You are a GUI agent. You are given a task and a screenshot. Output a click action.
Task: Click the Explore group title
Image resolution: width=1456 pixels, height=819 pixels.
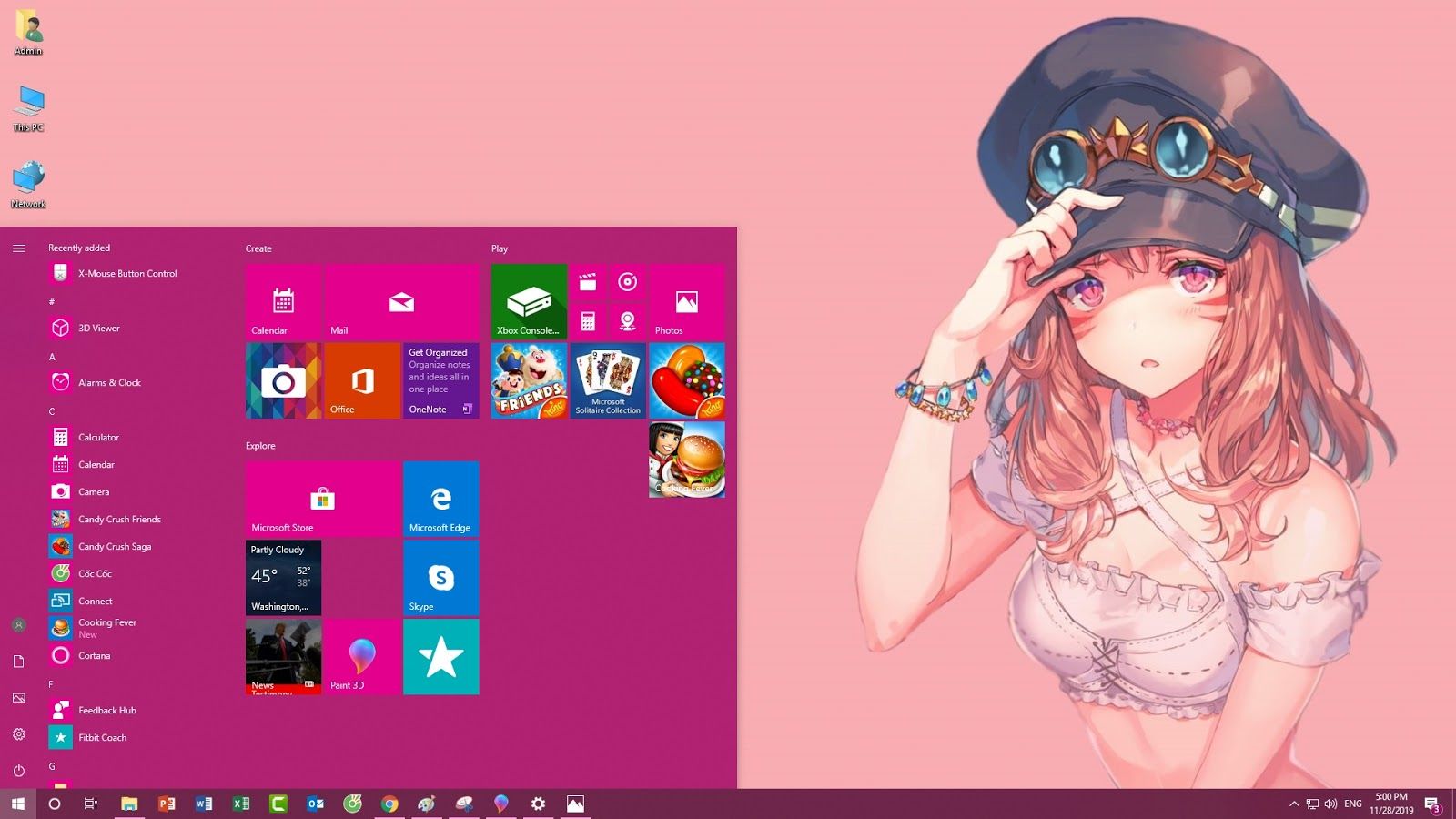(260, 446)
